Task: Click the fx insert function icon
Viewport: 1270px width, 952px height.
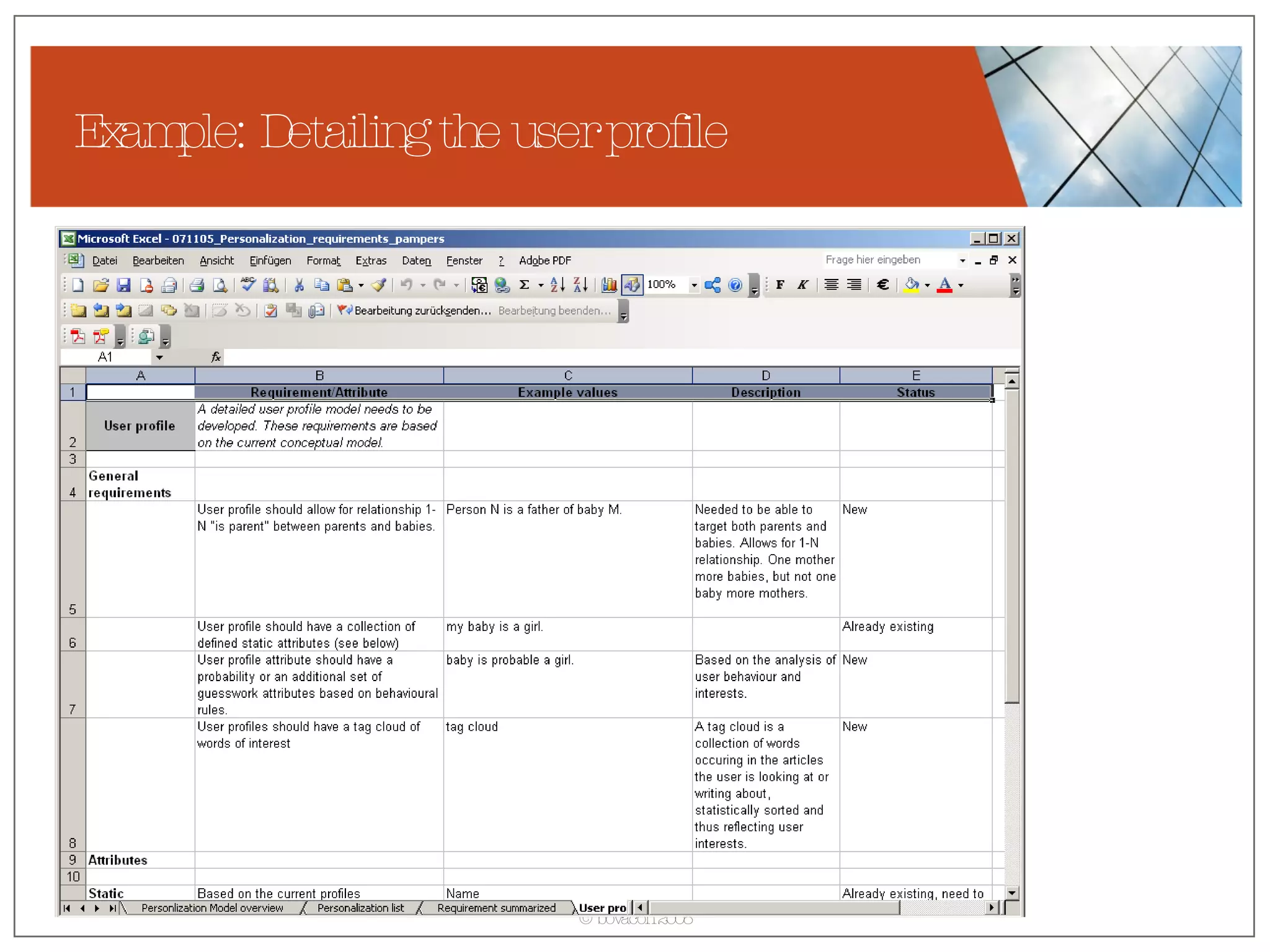Action: click(x=216, y=357)
